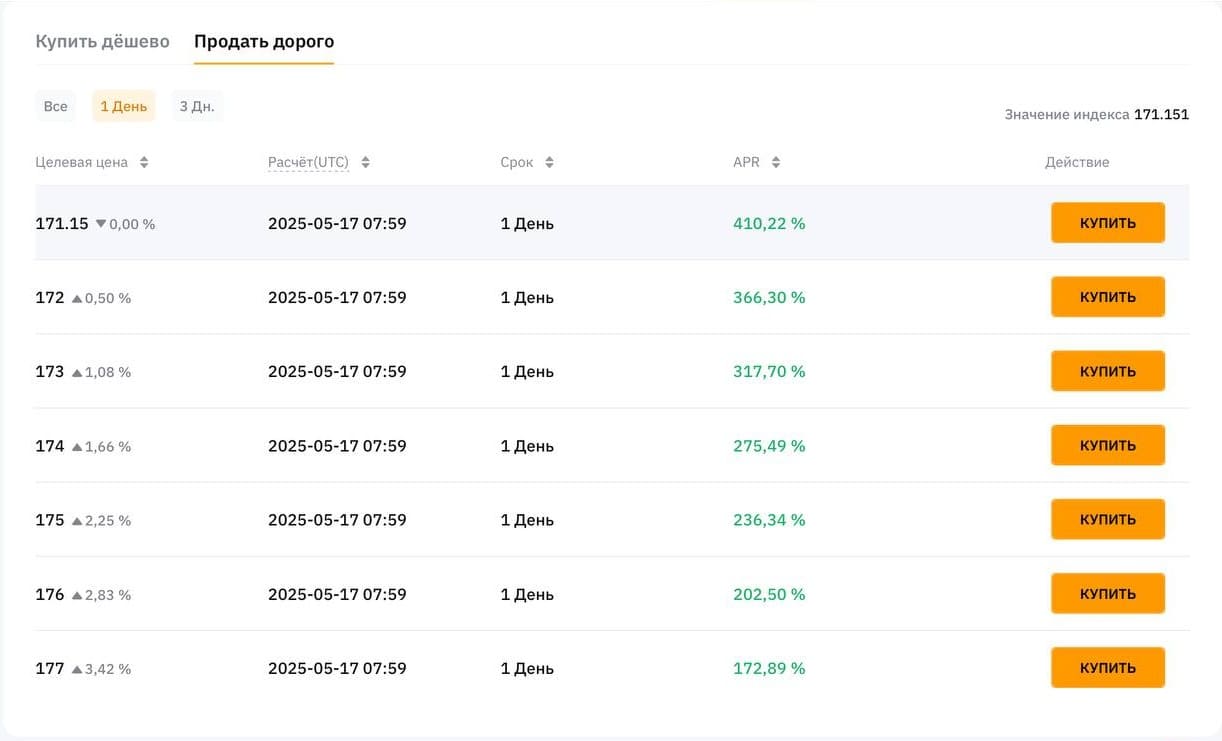Sort by APR column arrows
The width and height of the screenshot is (1222, 741).
(776, 162)
